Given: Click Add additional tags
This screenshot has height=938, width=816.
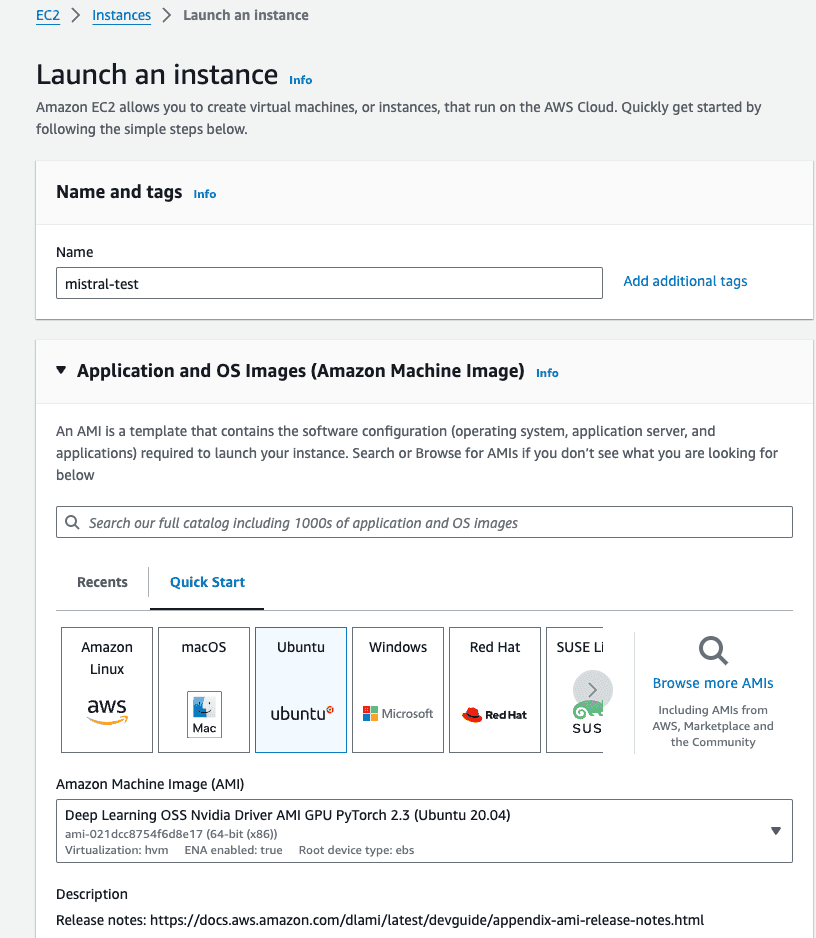Looking at the screenshot, I should pyautogui.click(x=685, y=281).
